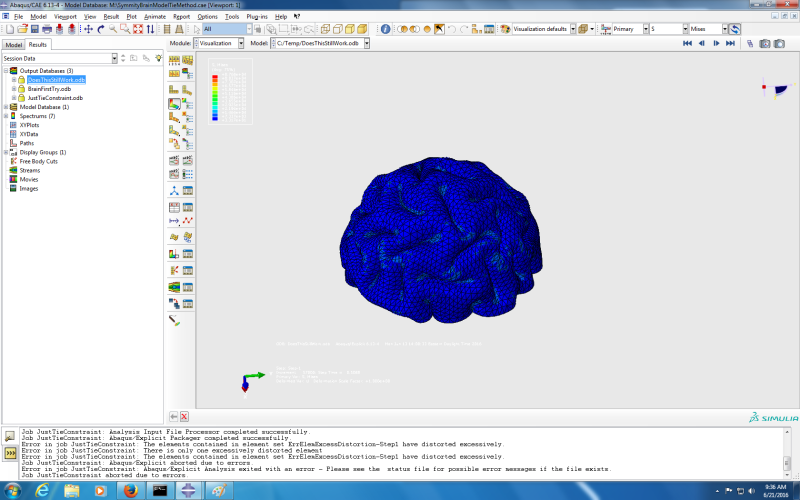This screenshot has height=500, width=800.
Task: Click the Color code palette icon
Action: point(505,29)
